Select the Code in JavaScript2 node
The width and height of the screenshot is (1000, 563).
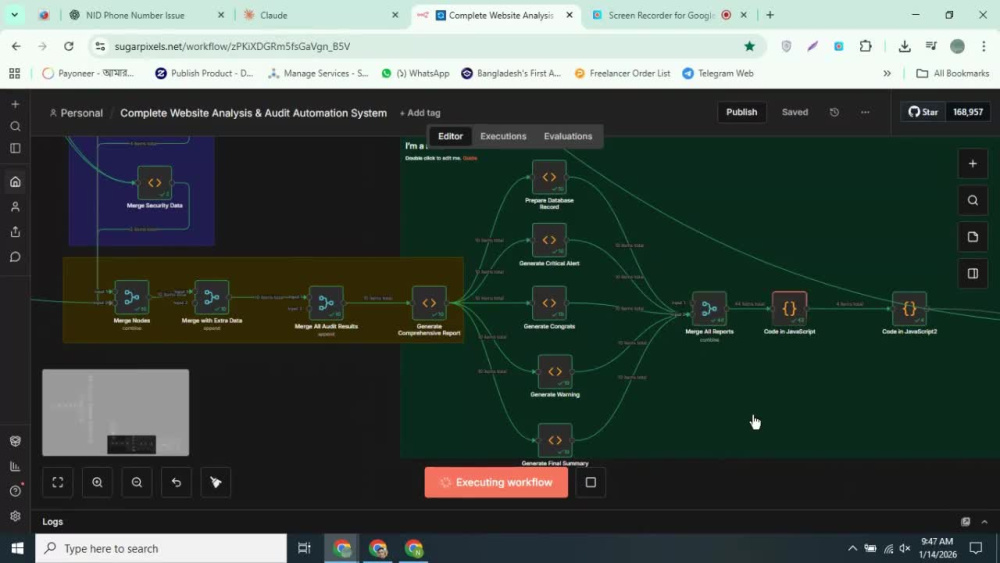909,309
